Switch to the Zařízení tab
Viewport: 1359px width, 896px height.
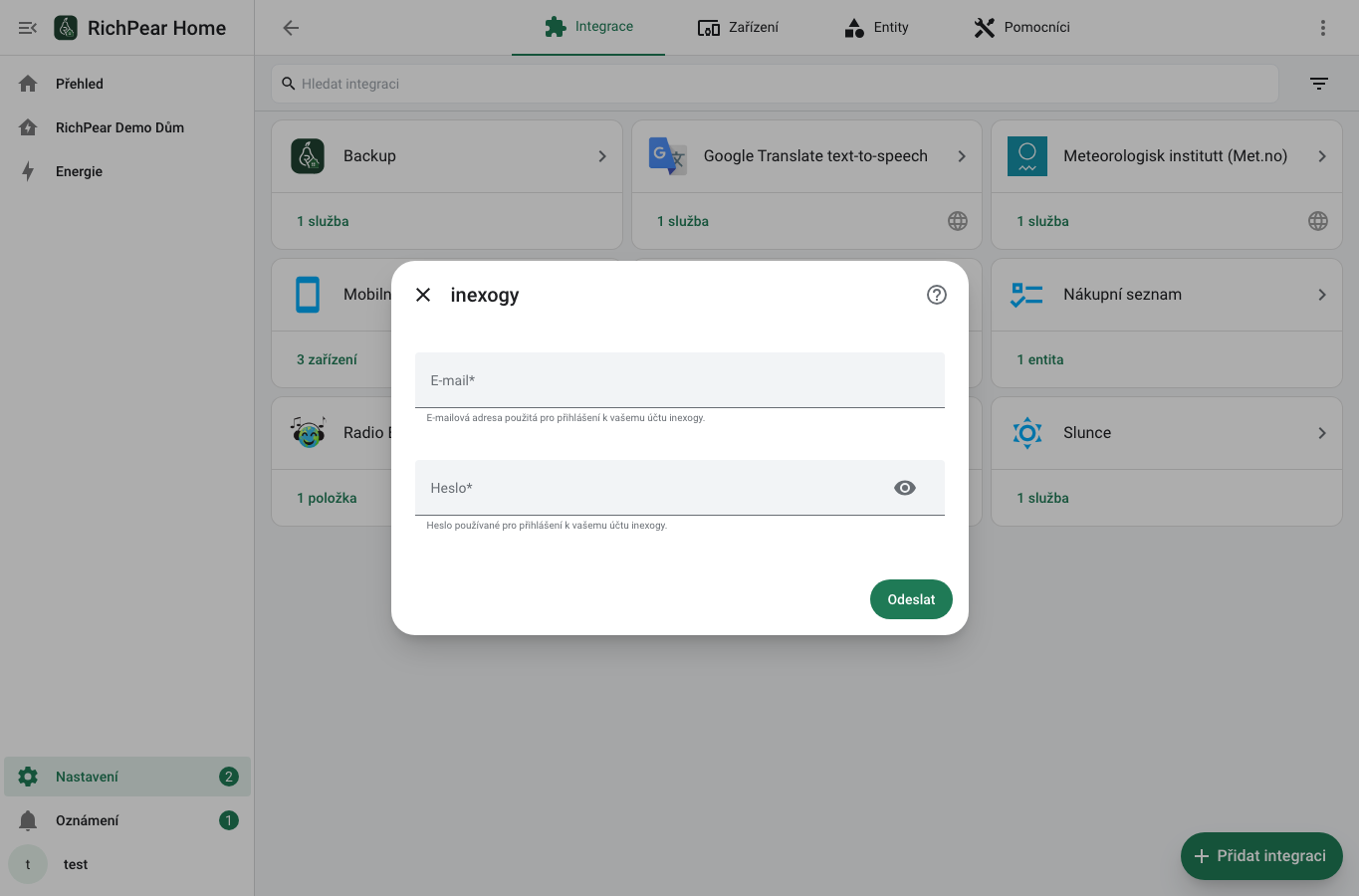coord(738,27)
